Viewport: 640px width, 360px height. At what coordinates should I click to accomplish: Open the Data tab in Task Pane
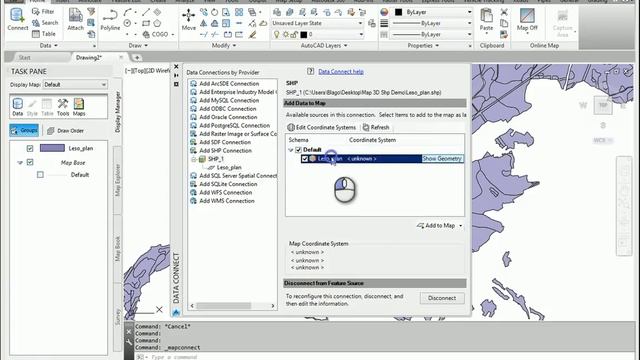click(18, 107)
